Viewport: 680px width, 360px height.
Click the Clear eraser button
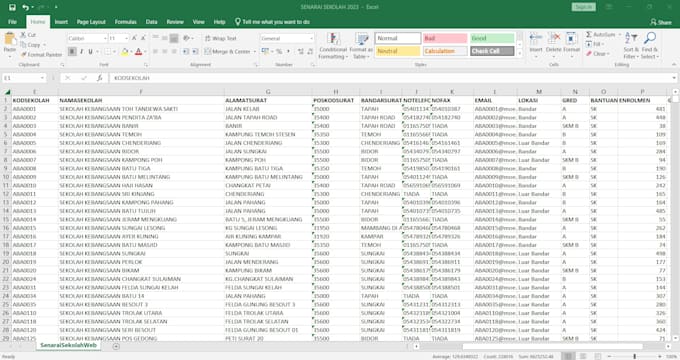(x=598, y=54)
